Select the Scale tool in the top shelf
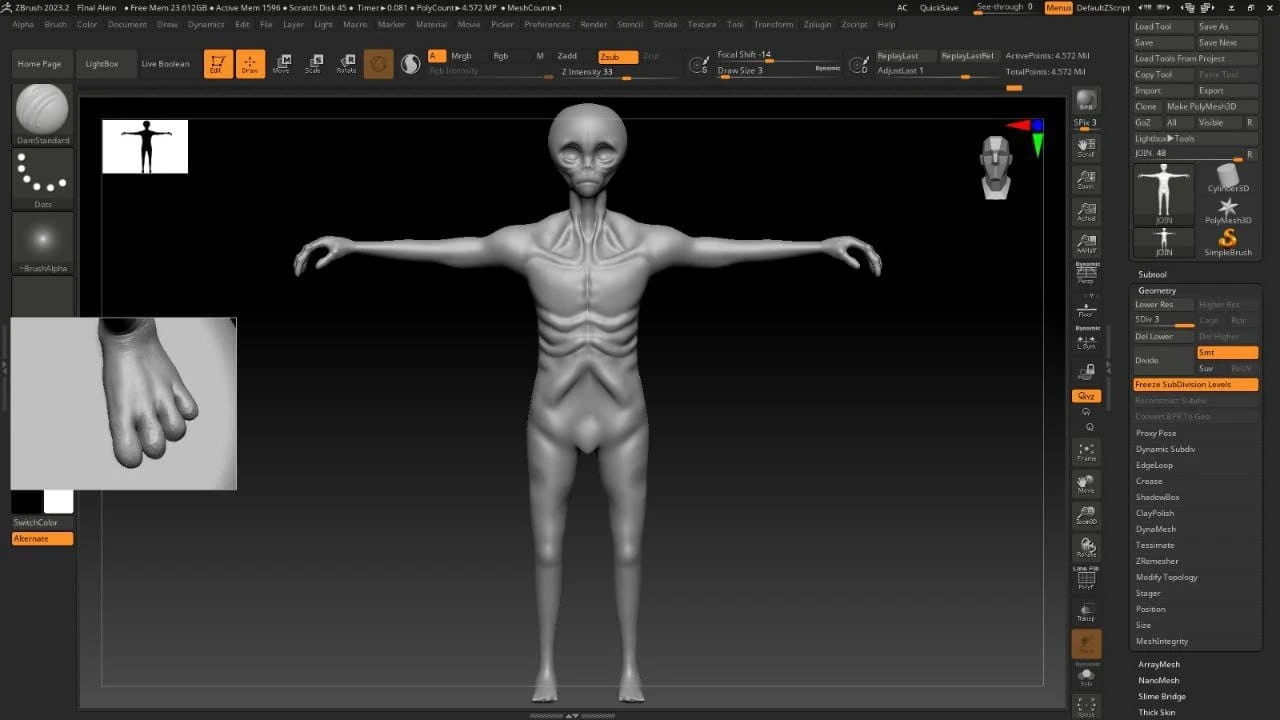Screen dimensions: 1280x720 (x=314, y=62)
